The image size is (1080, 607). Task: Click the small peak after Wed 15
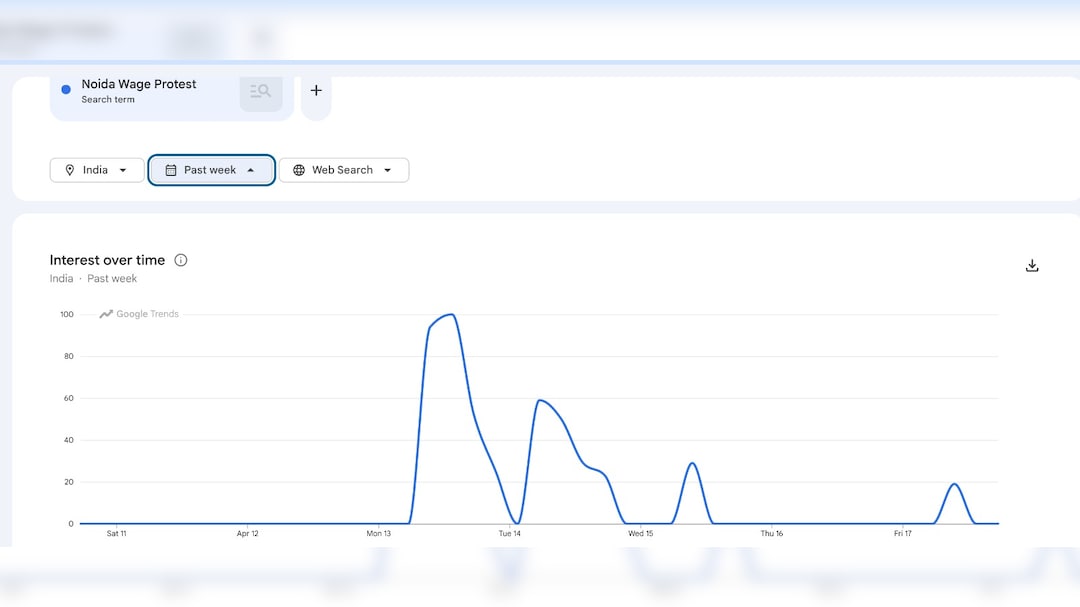(x=692, y=463)
